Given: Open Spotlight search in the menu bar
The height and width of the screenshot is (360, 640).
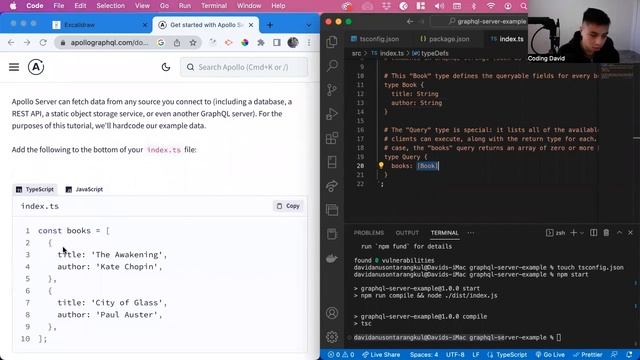Looking at the screenshot, I should [x=523, y=6].
